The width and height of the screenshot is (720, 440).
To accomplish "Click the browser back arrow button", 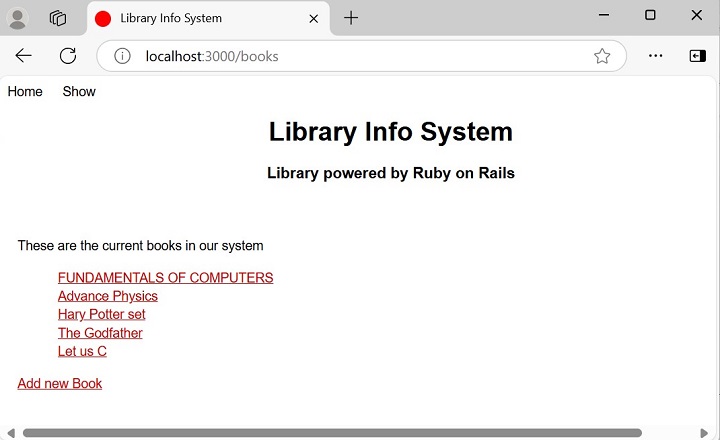I will (24, 56).
